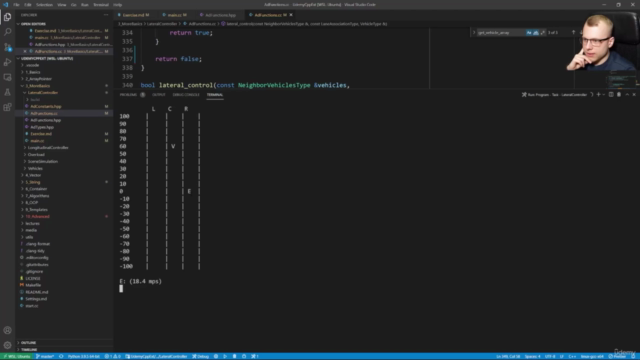The height and width of the screenshot is (360, 640).
Task: Click the Ln/Col cursor position status item
Action: [508, 356]
